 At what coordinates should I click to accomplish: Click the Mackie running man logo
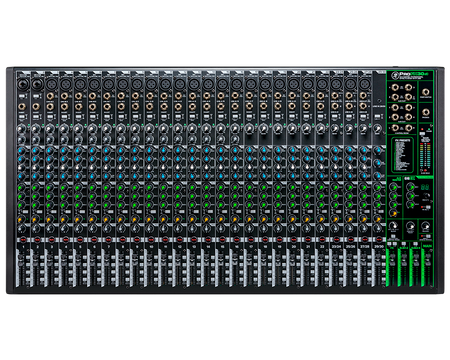[395, 75]
